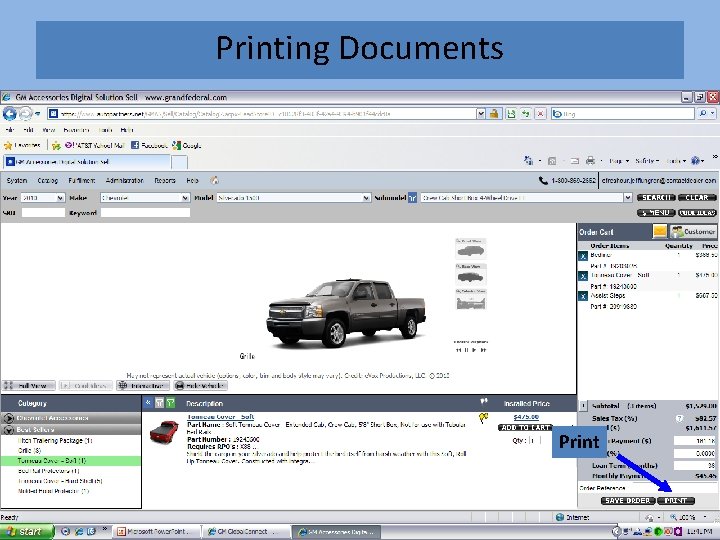Remove Assist Steps from the cart
This screenshot has width=720, height=540.
tap(583, 296)
